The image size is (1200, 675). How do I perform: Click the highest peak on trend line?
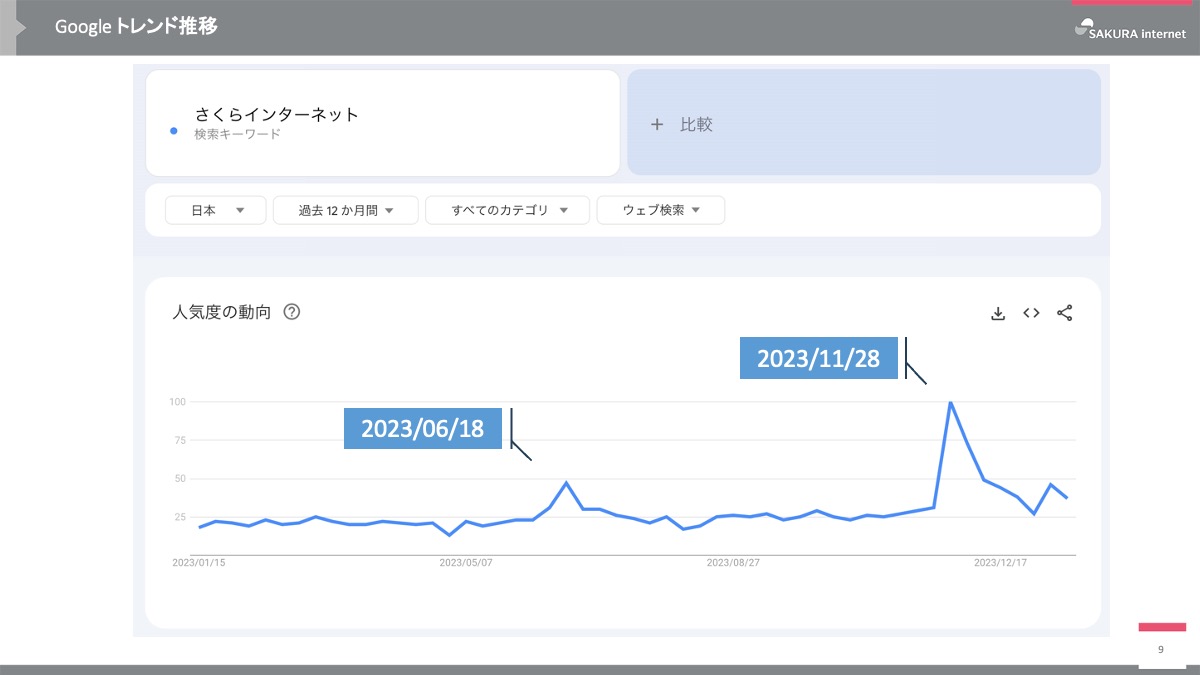(950, 402)
